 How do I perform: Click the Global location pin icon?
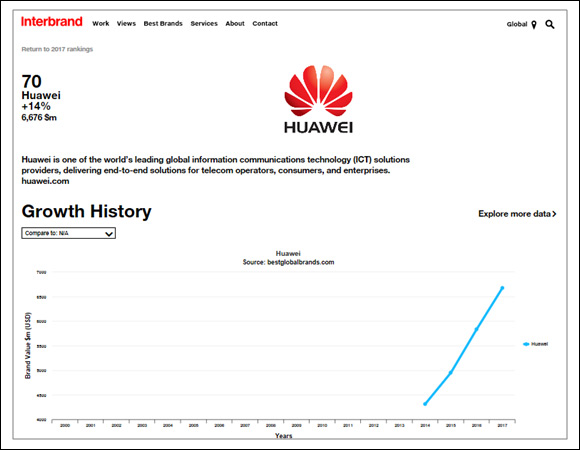pyautogui.click(x=534, y=25)
